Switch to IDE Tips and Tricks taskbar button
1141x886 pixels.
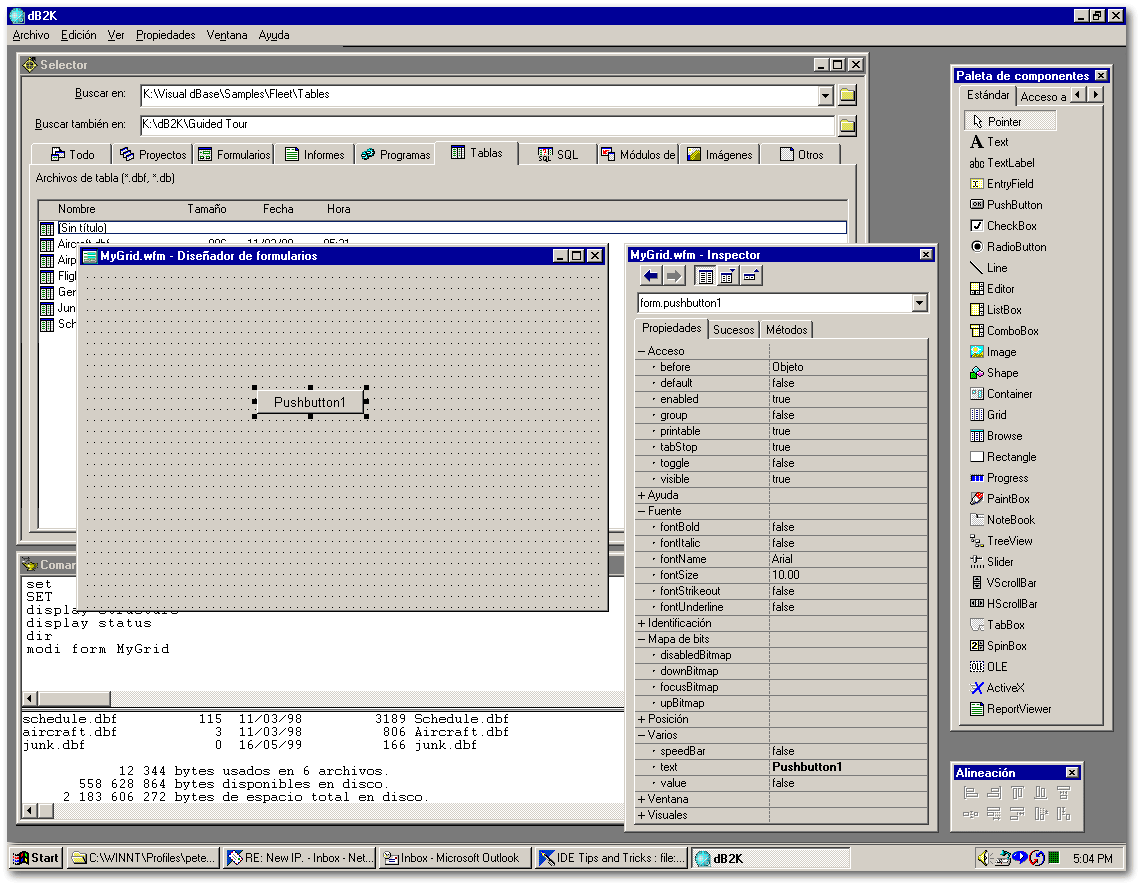613,858
